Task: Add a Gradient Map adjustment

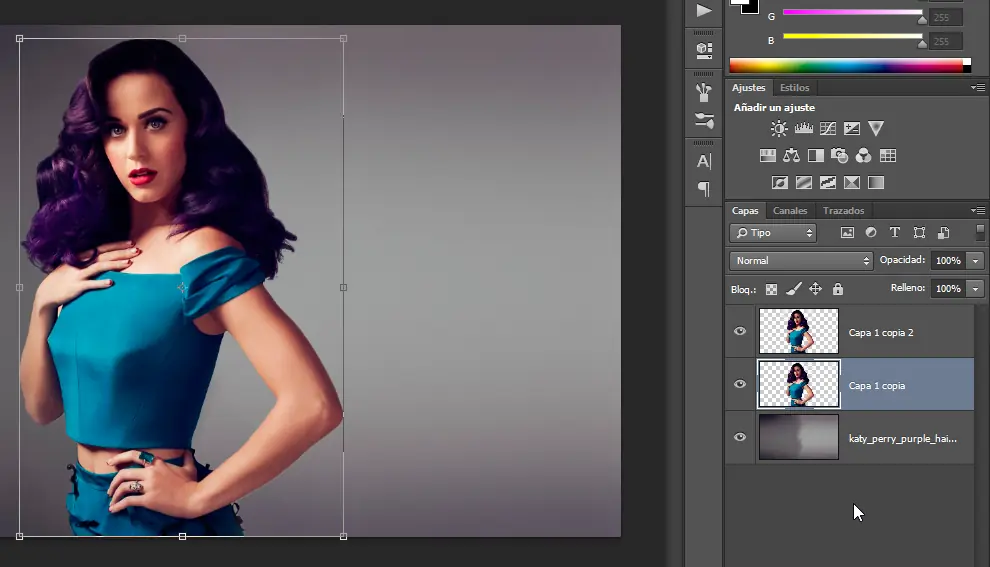Action: 876,182
